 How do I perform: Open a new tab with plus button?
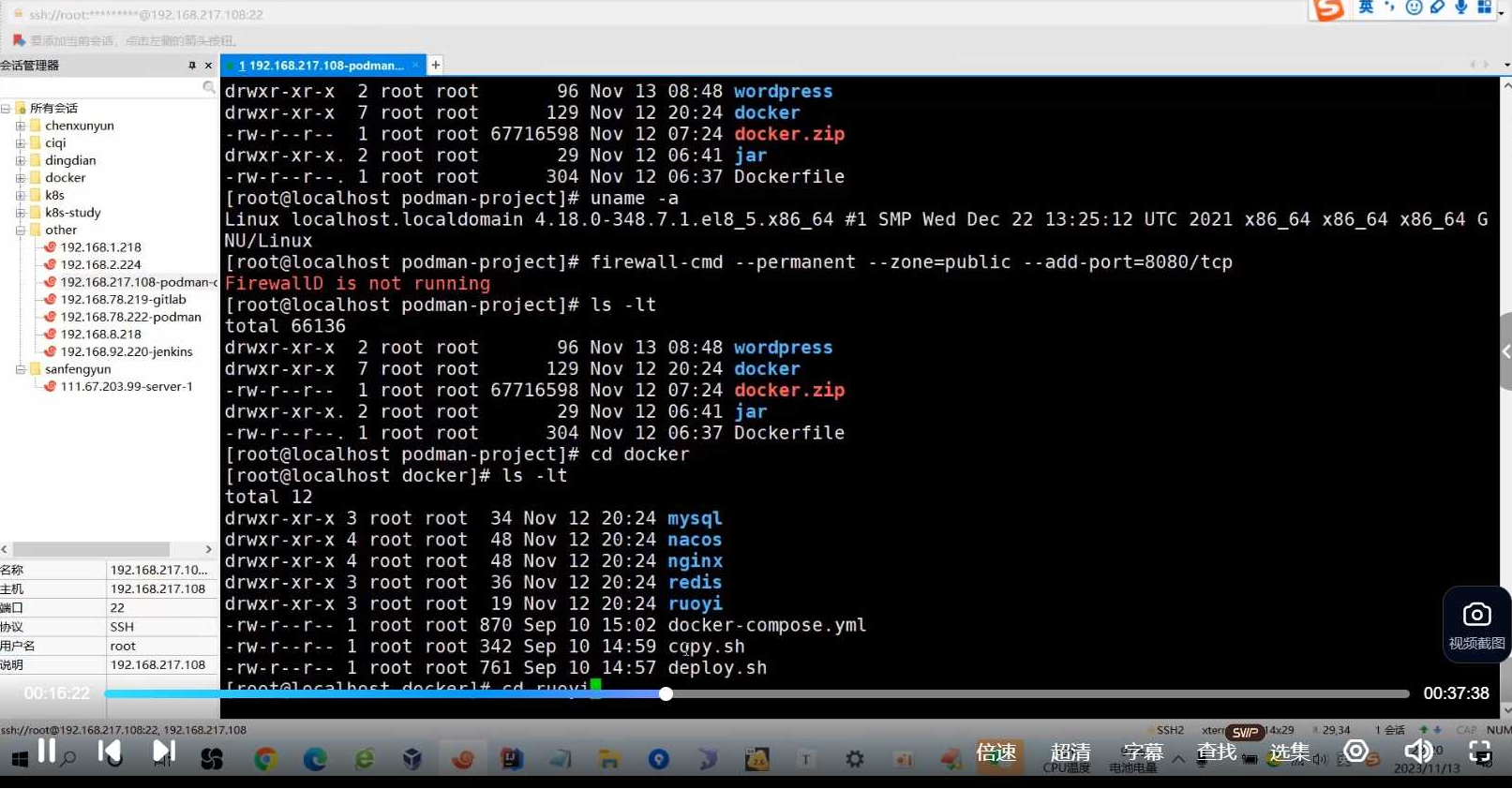click(x=436, y=65)
